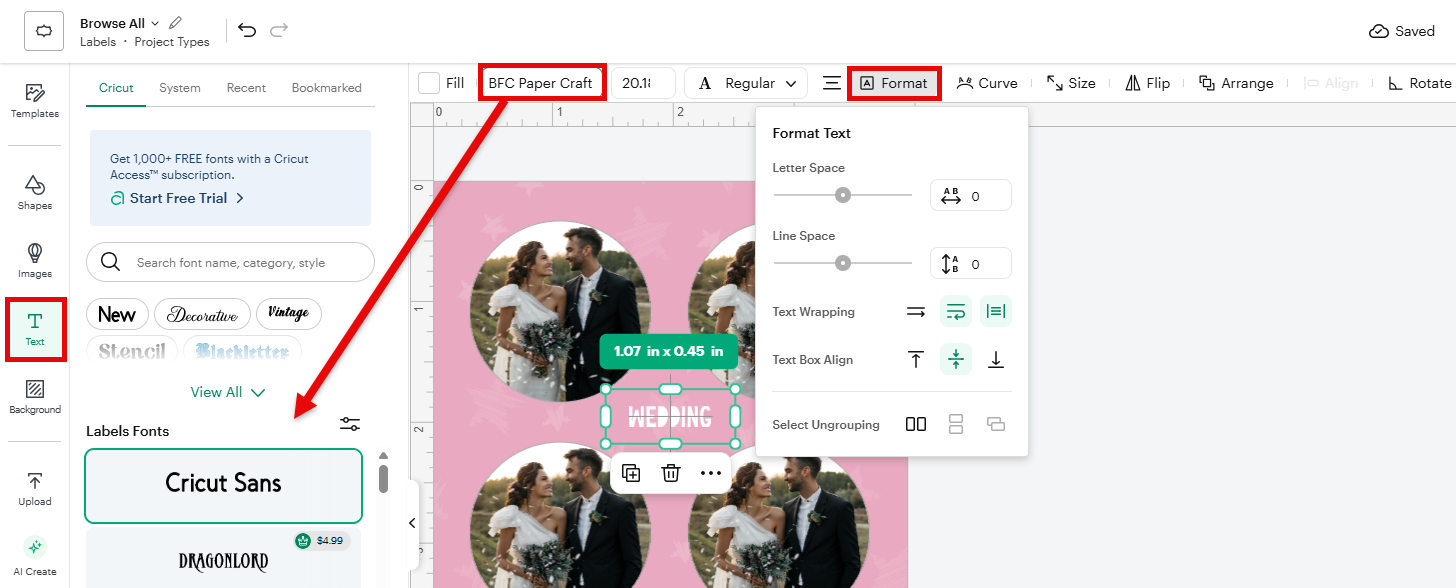Image resolution: width=1456 pixels, height=588 pixels.
Task: Ungroup text to lines
Action: click(956, 424)
